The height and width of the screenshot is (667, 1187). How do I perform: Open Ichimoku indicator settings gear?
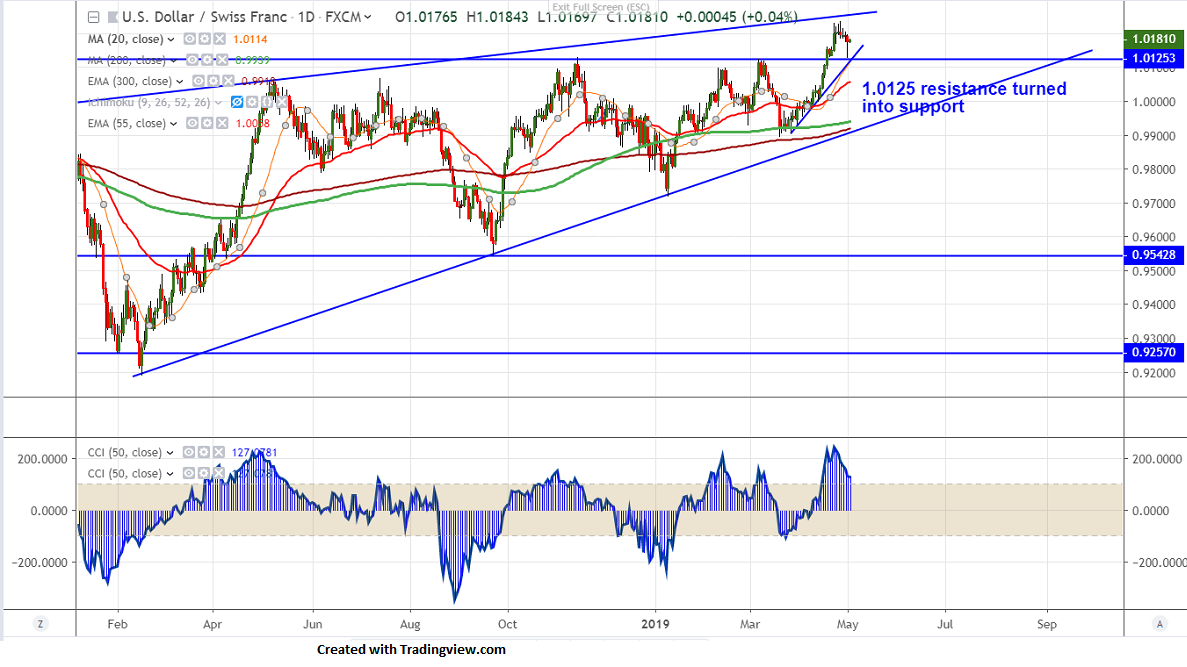tap(251, 102)
